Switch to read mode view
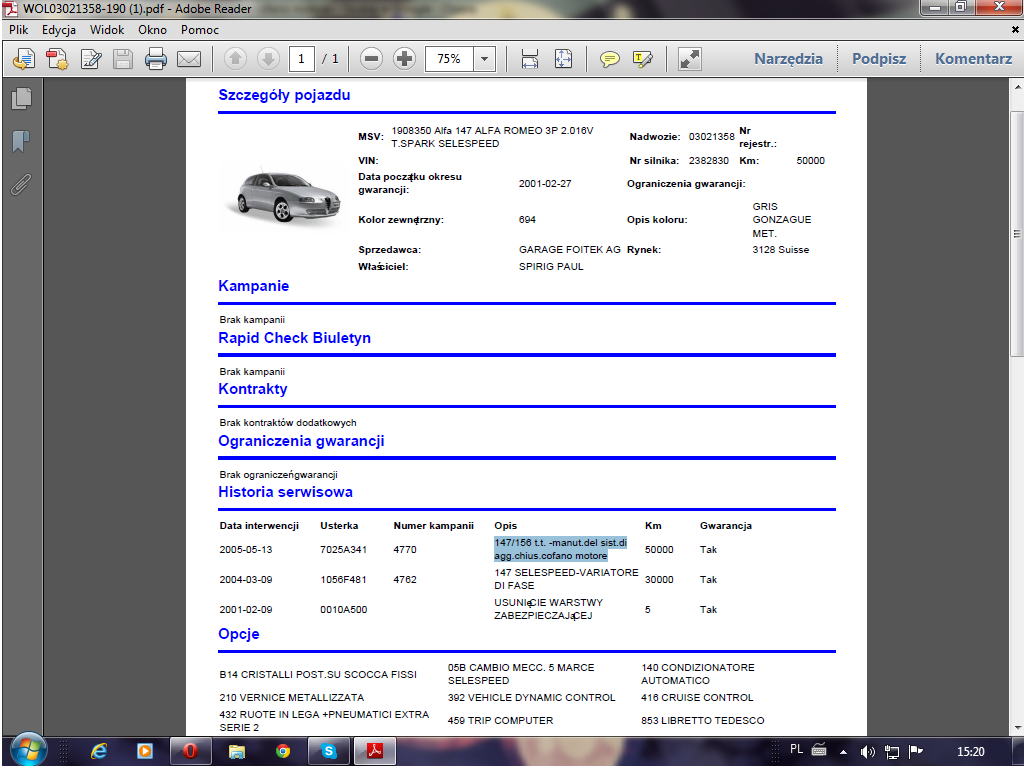The image size is (1024, 768). (x=690, y=59)
